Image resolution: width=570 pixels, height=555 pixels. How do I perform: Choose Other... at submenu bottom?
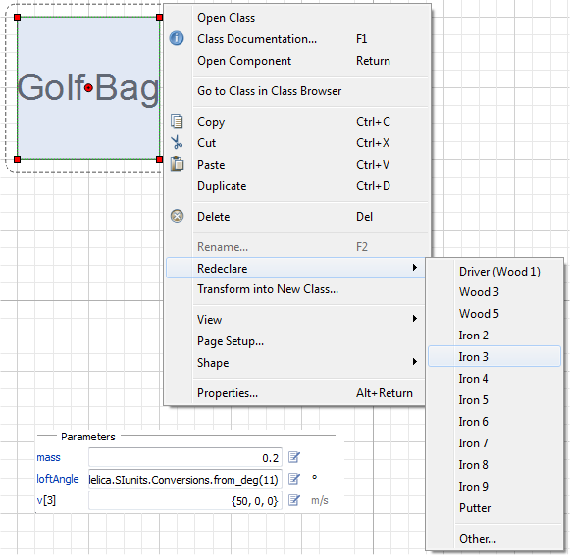pyautogui.click(x=477, y=539)
